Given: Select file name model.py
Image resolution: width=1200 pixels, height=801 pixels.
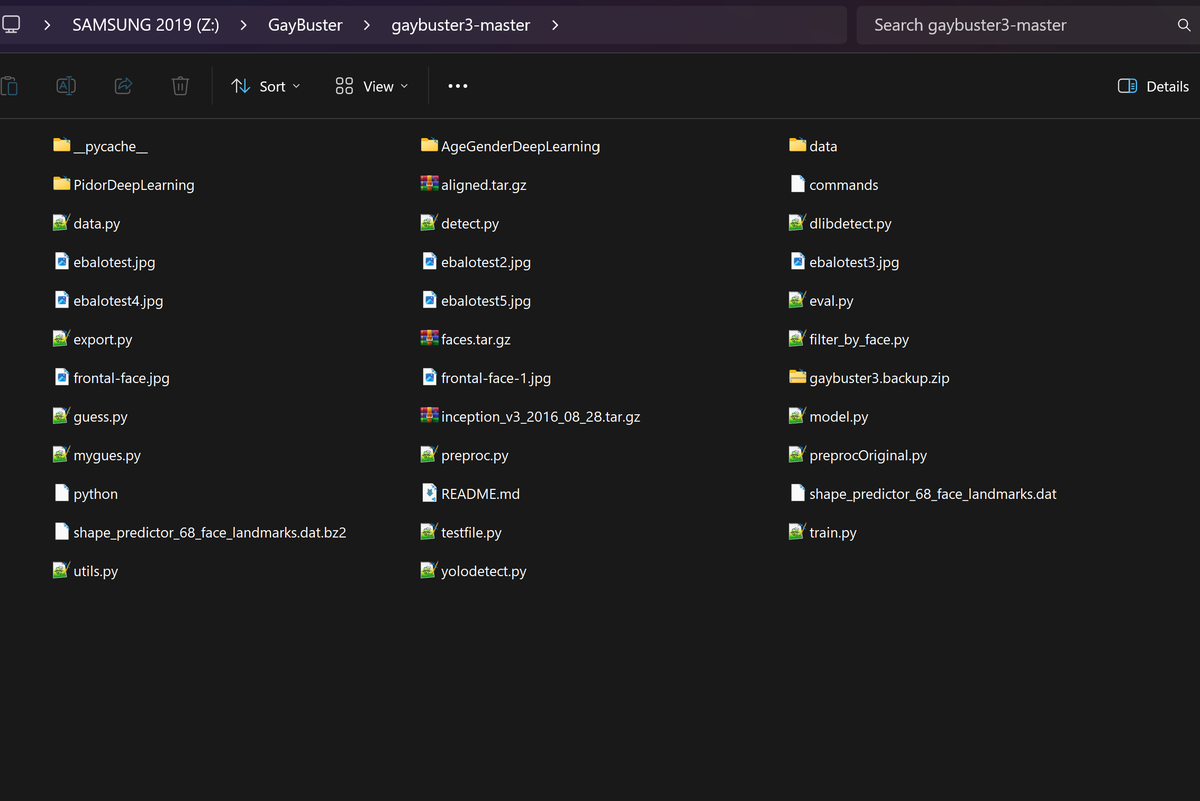Looking at the screenshot, I should click(838, 417).
